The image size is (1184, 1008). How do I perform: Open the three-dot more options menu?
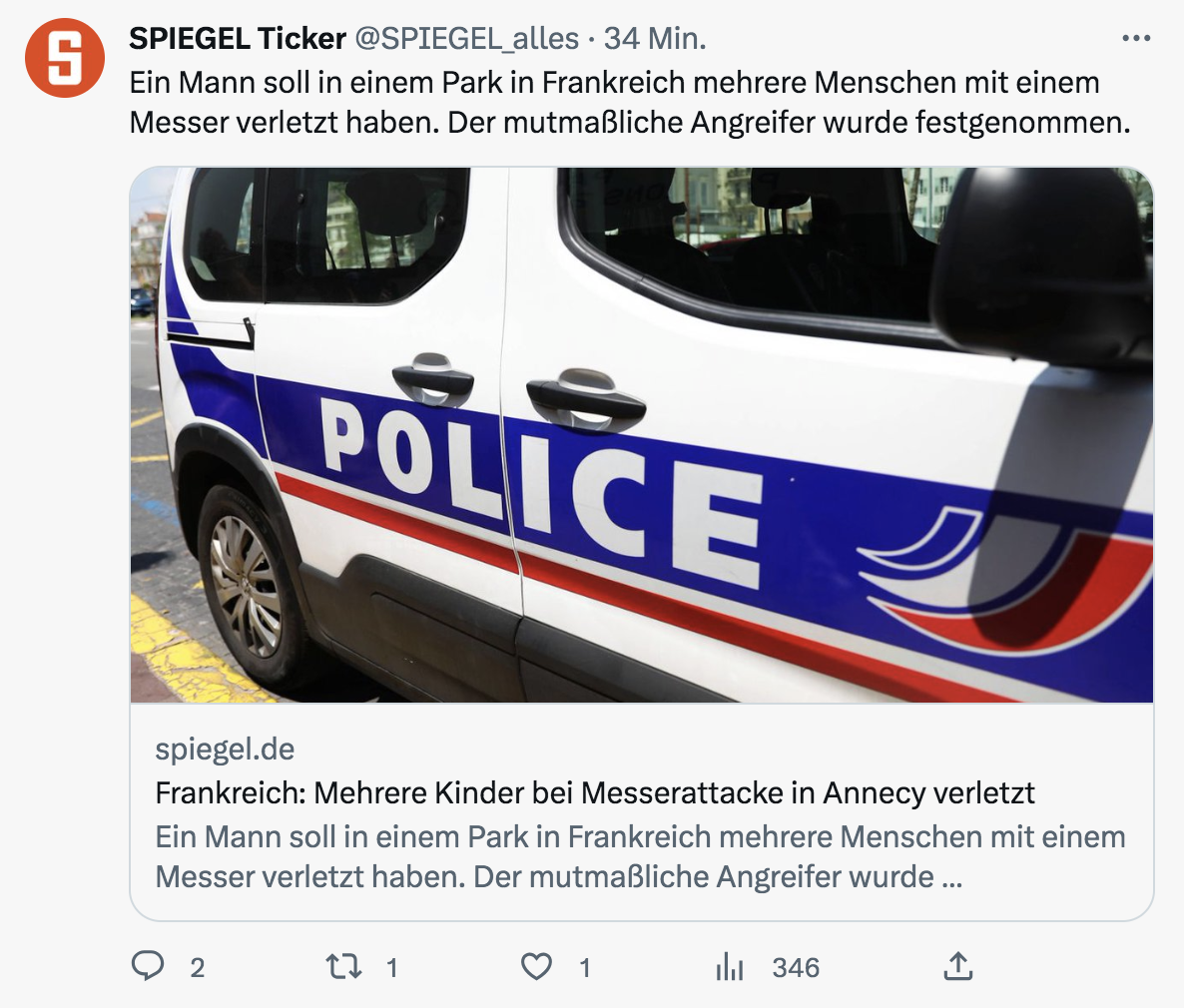point(1136,39)
